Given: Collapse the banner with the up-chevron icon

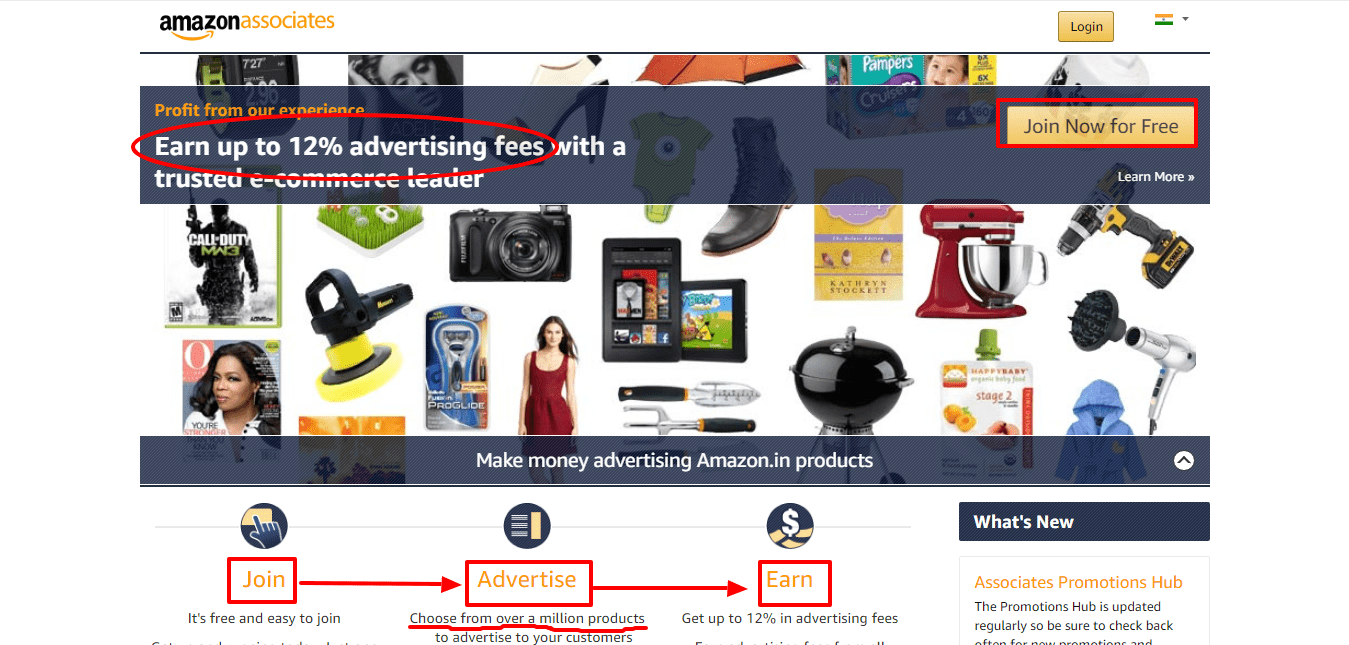Looking at the screenshot, I should 1184,461.
